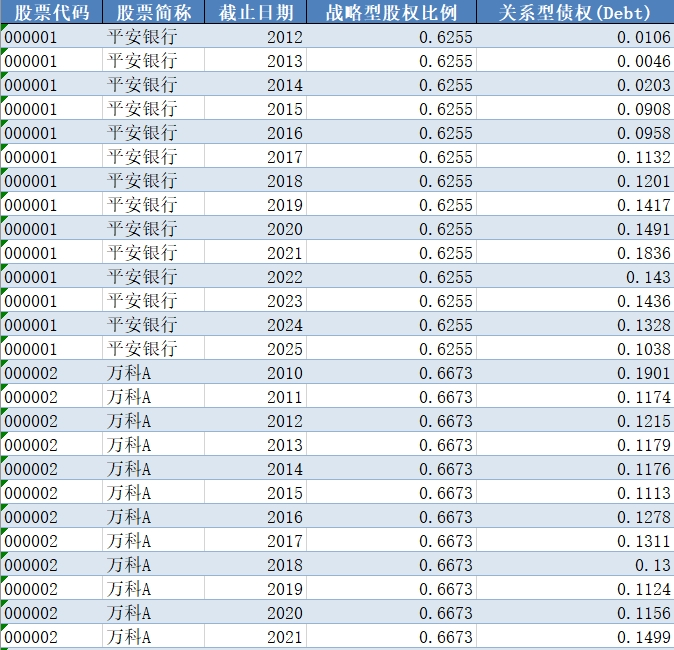Image resolution: width=674 pixels, height=650 pixels.
Task: Click the 截止日期 column header
Action: click(256, 13)
